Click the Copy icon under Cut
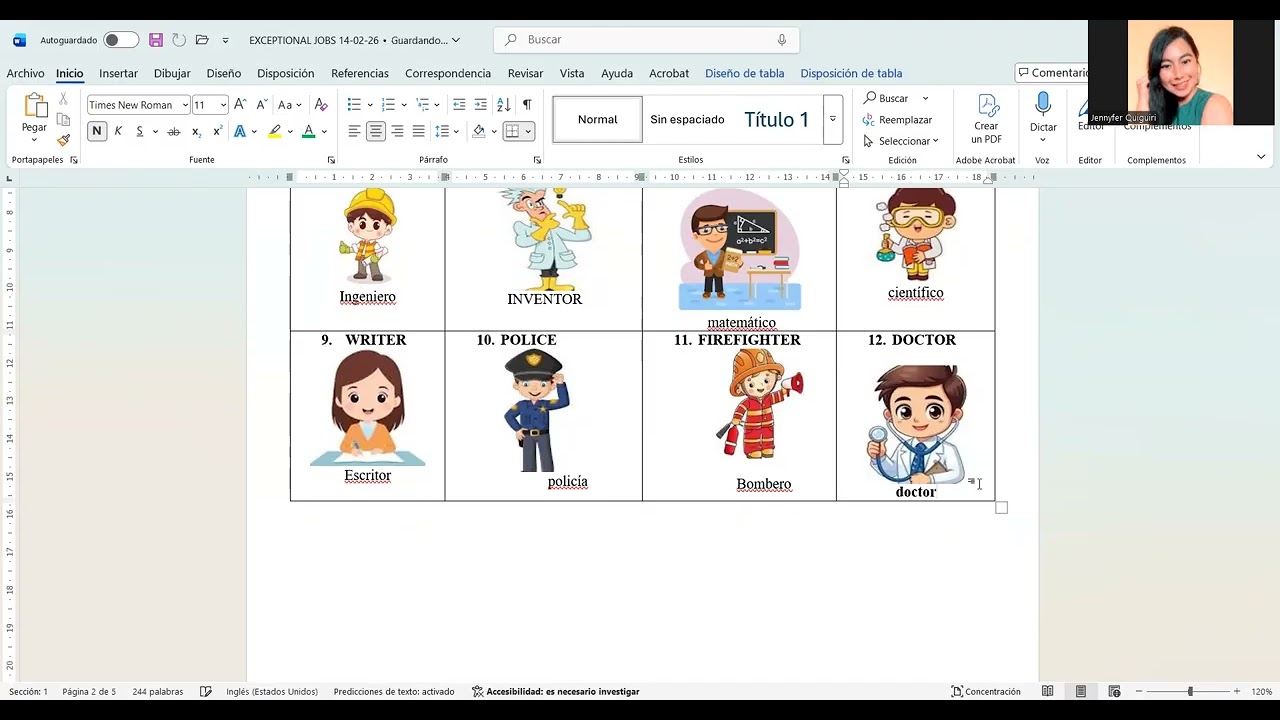Image resolution: width=1280 pixels, height=720 pixels. (x=63, y=120)
